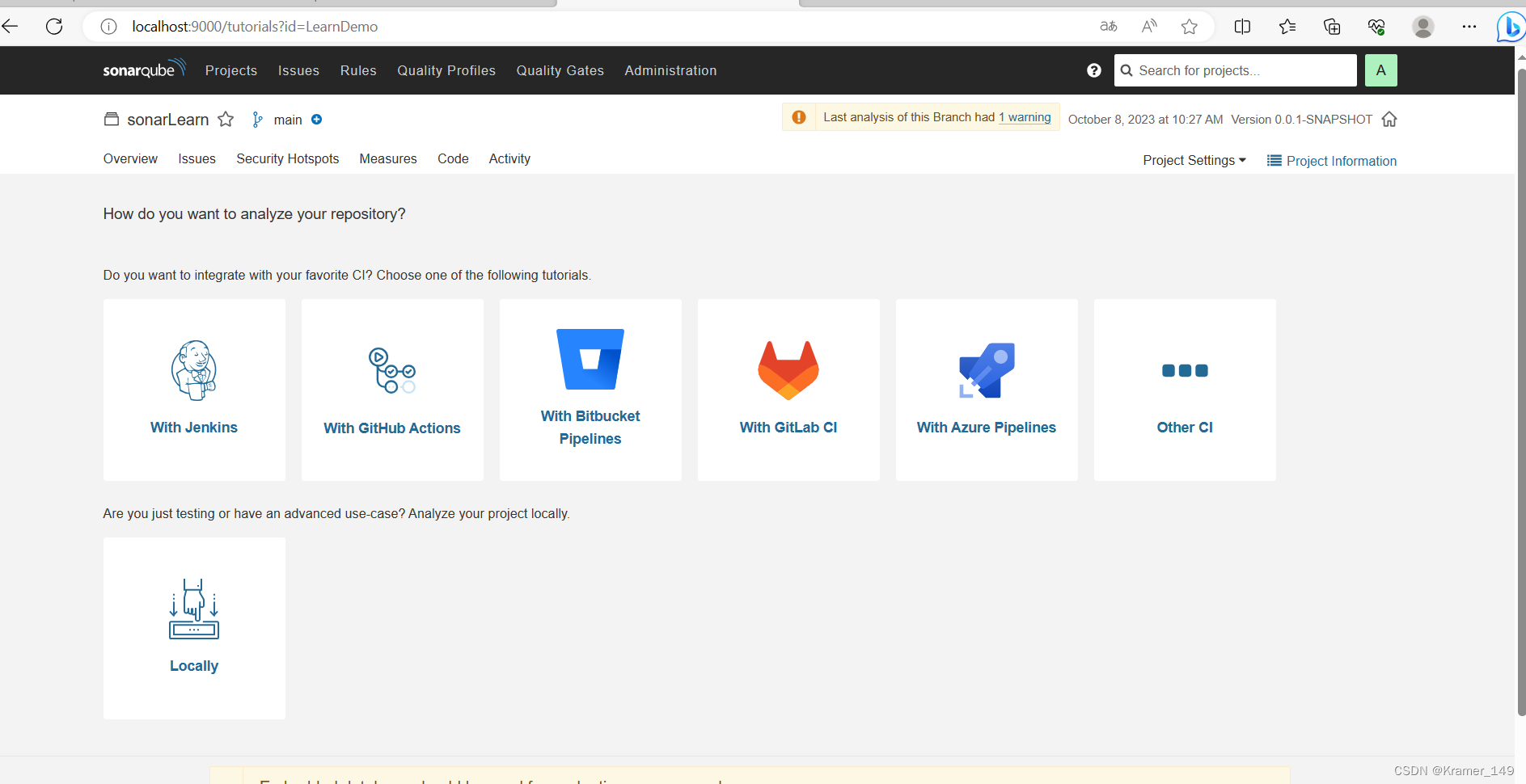Choose With Jenkins tutorial link
Viewport: 1526px width, 784px height.
194,428
